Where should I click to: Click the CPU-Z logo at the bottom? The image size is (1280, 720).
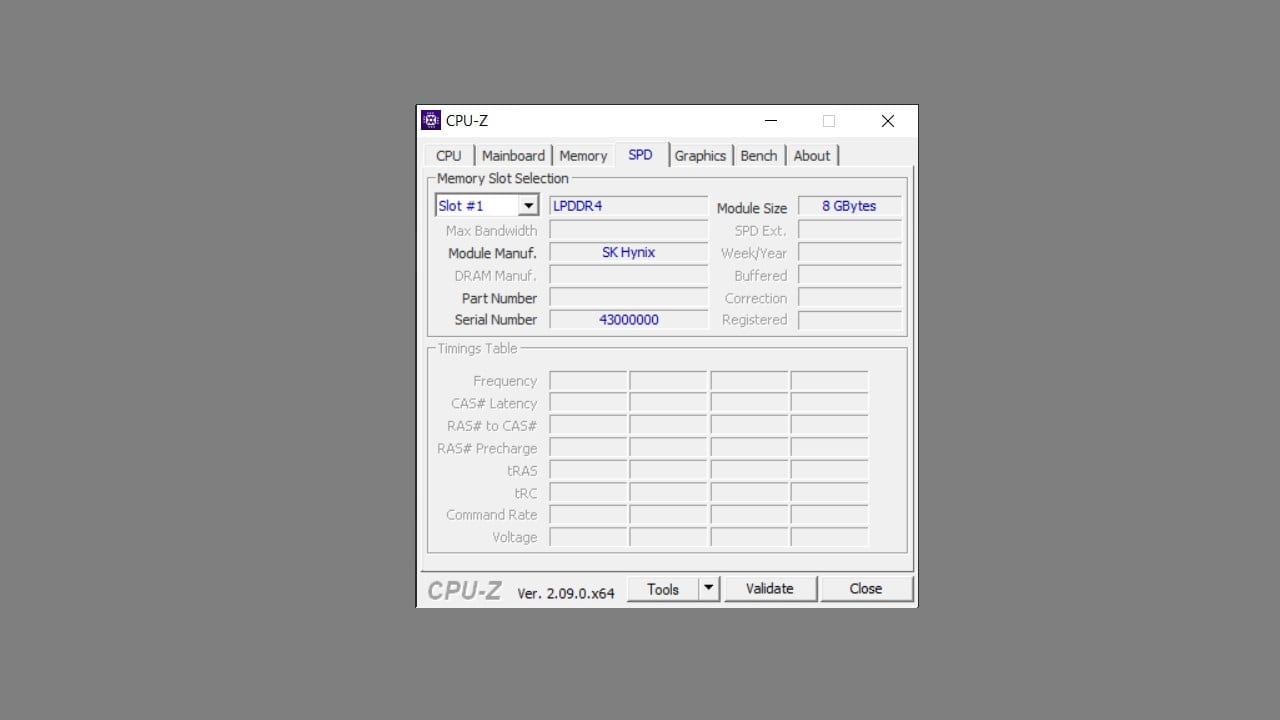pos(463,589)
